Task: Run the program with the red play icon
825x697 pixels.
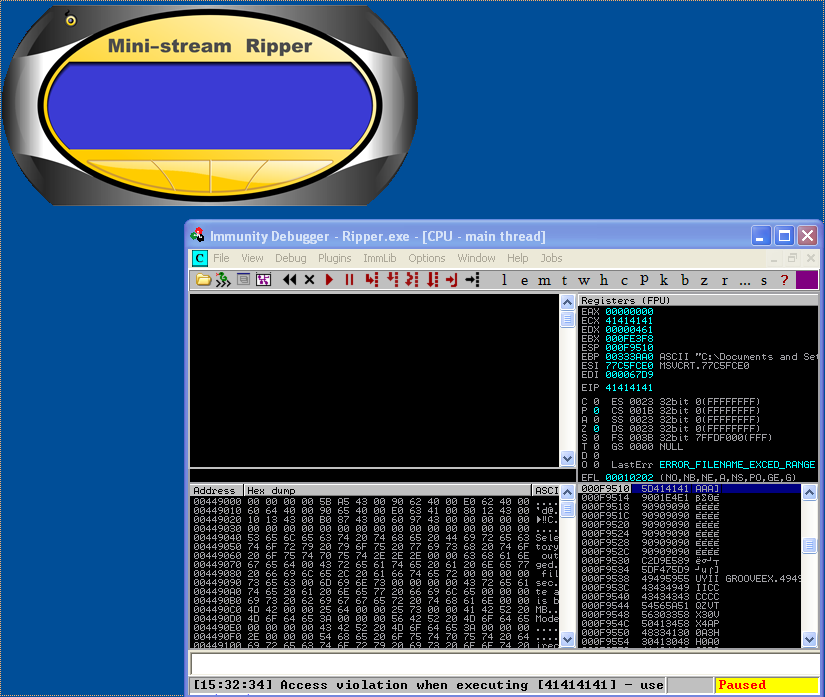Action: click(x=329, y=280)
